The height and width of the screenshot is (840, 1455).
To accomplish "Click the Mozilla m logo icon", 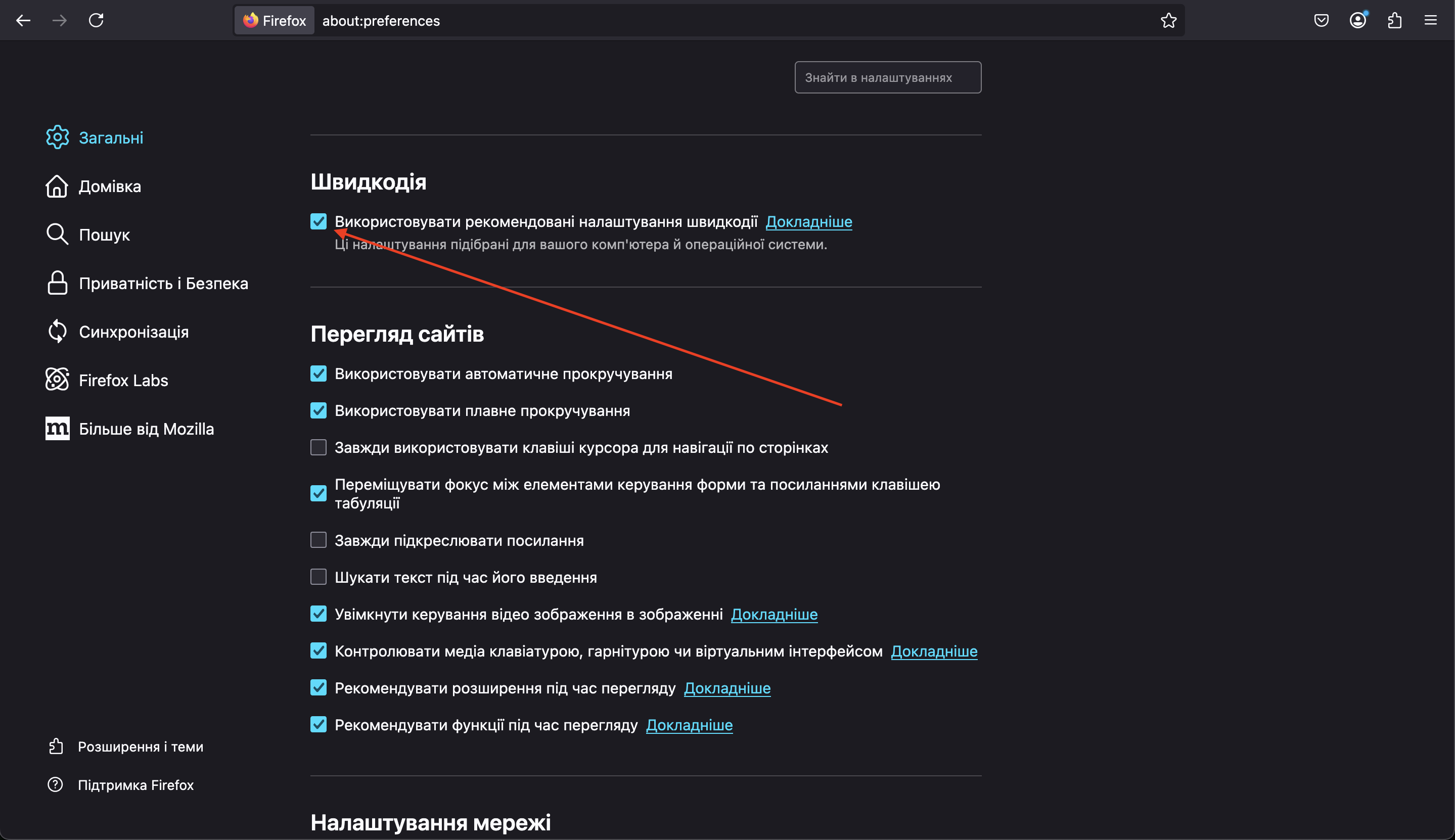I will pyautogui.click(x=57, y=428).
